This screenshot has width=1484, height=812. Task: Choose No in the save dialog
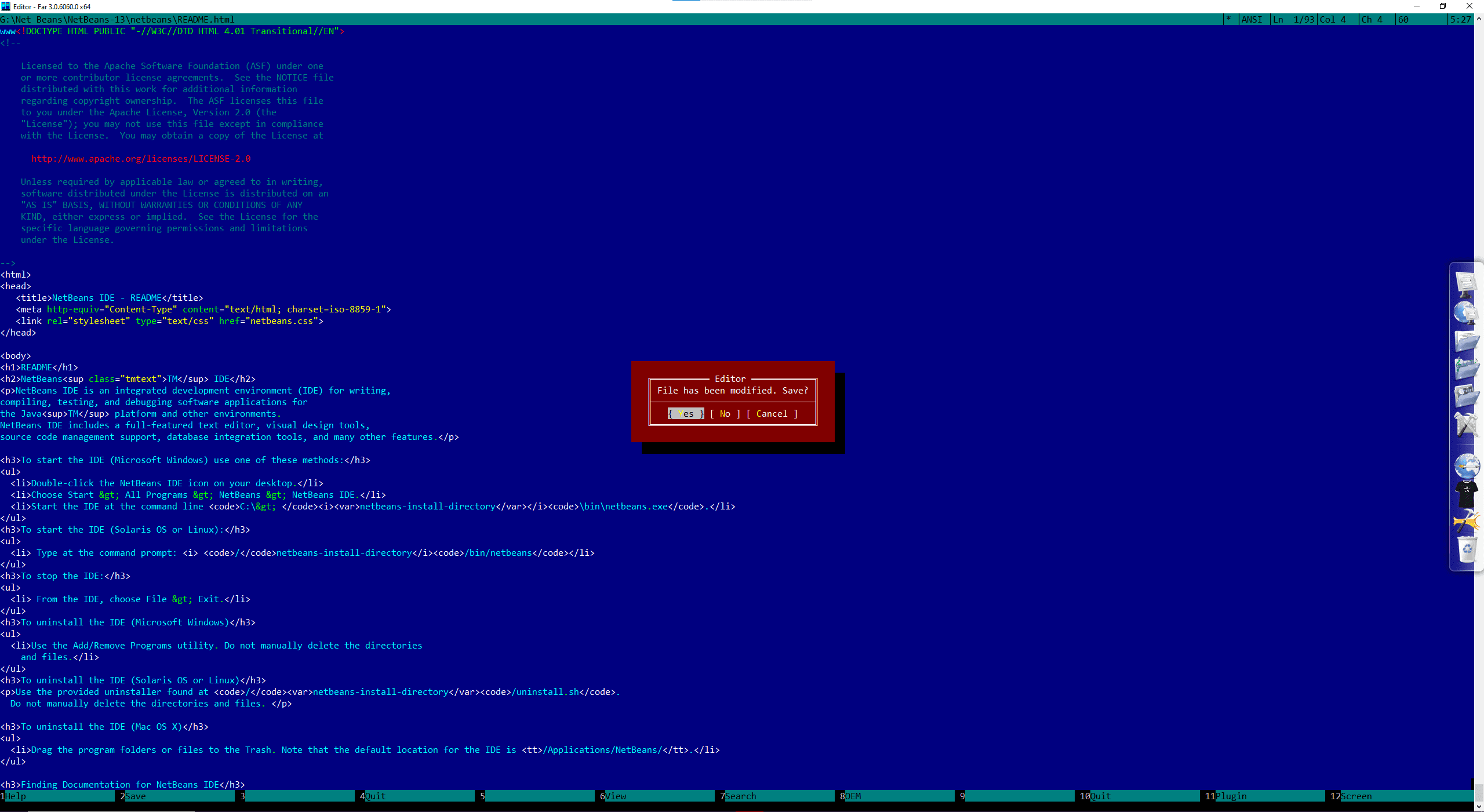[x=725, y=414]
